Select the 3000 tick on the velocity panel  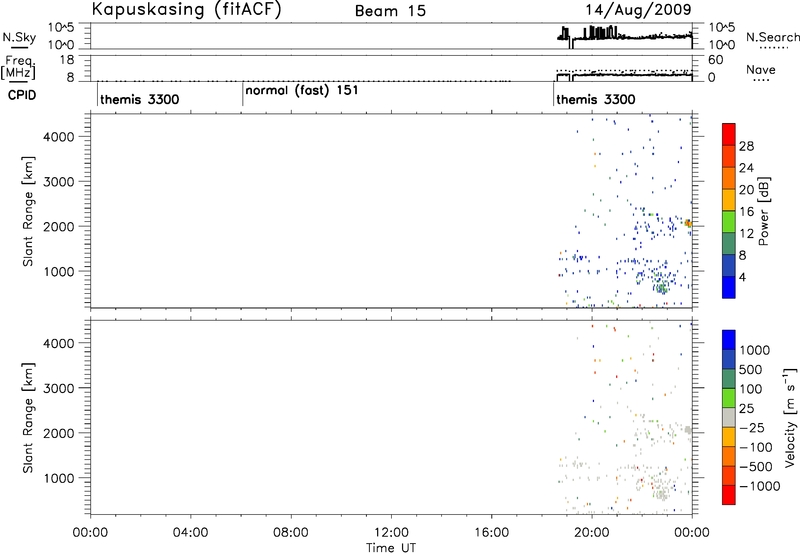[59, 388]
